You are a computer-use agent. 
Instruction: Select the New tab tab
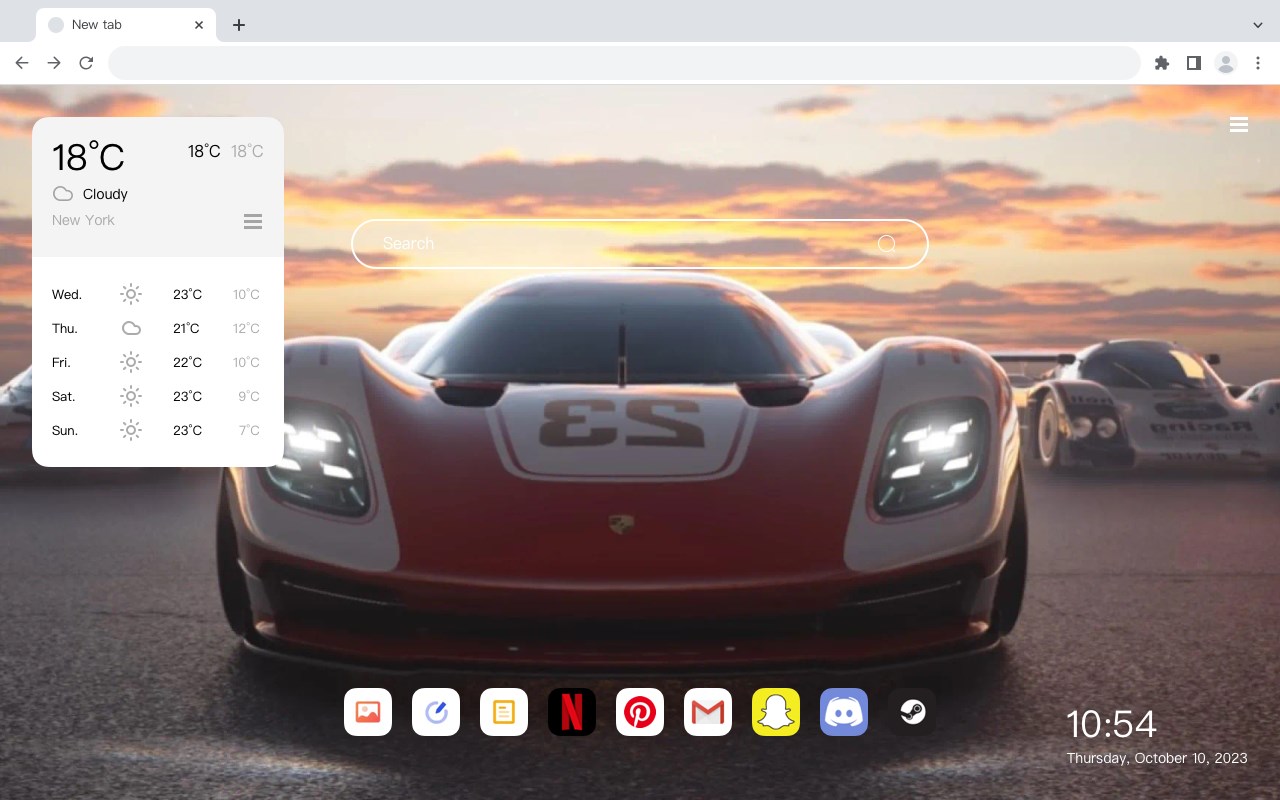click(x=126, y=25)
